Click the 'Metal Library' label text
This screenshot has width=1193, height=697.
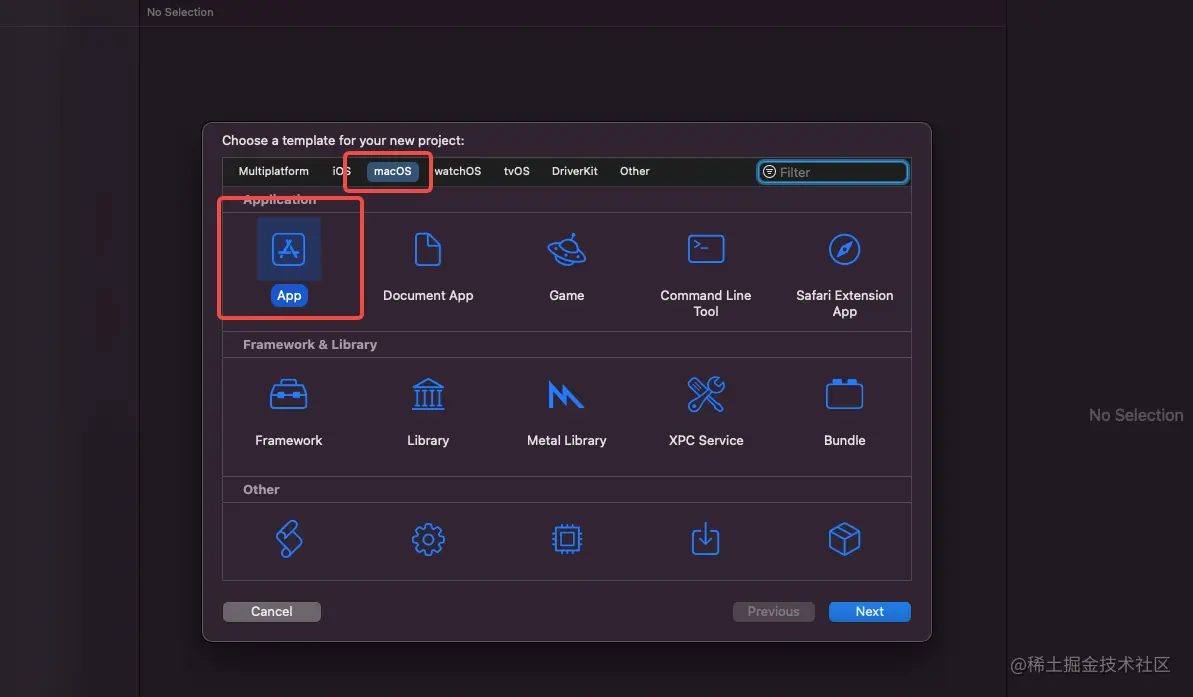point(567,441)
